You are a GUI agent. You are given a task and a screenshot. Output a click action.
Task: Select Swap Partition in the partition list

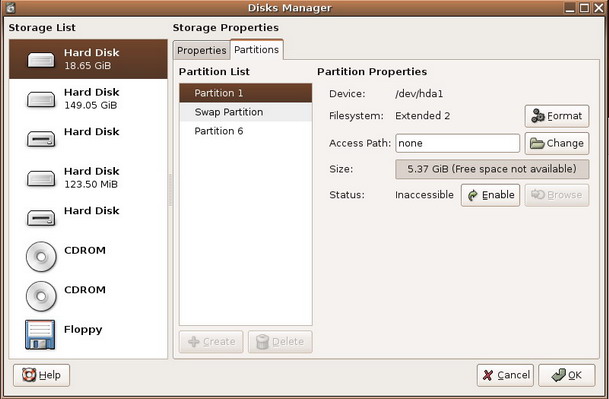tap(245, 112)
